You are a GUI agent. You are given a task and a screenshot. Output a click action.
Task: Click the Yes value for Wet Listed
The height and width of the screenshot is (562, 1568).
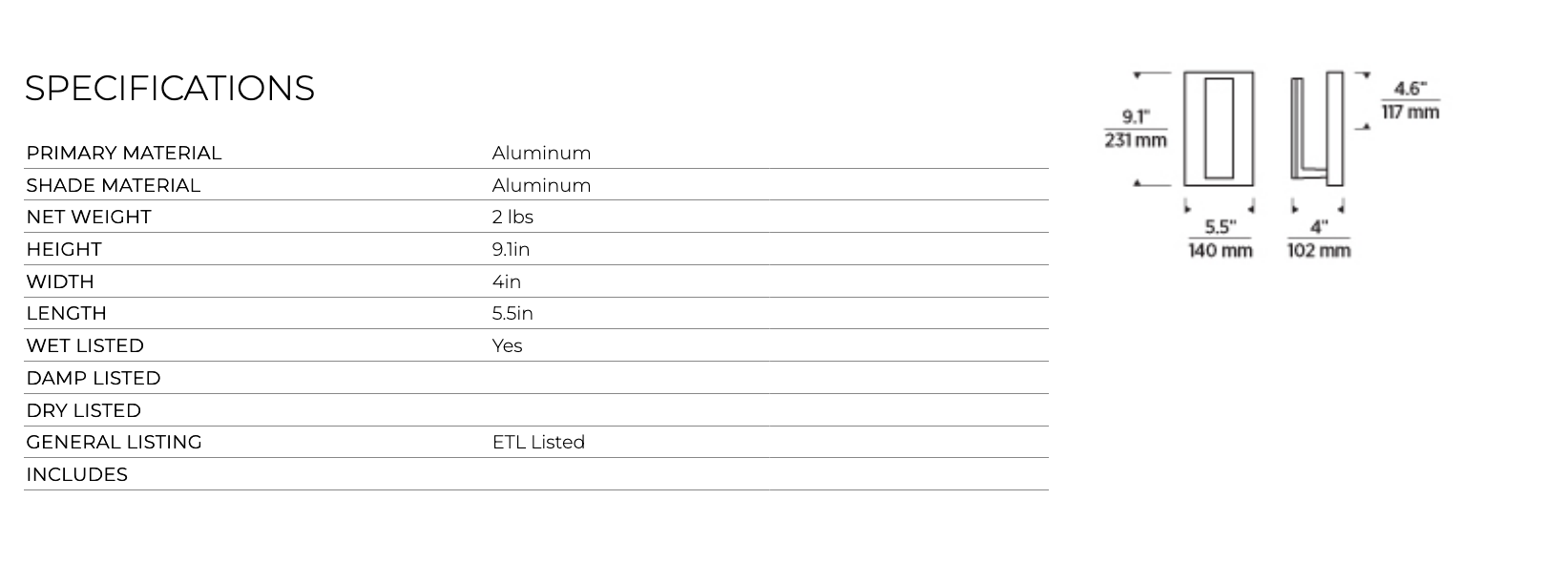[507, 346]
